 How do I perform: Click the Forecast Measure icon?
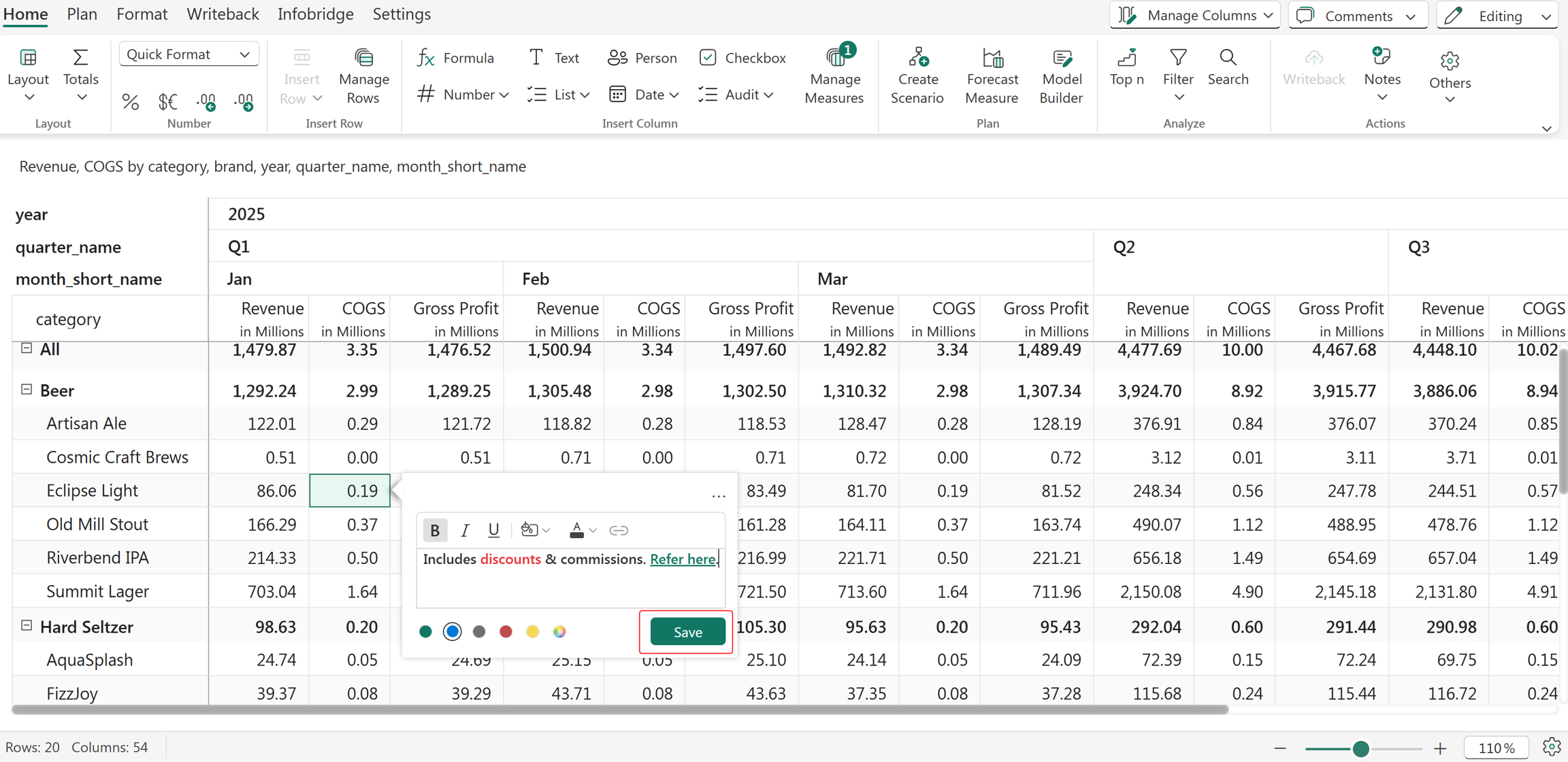[992, 59]
